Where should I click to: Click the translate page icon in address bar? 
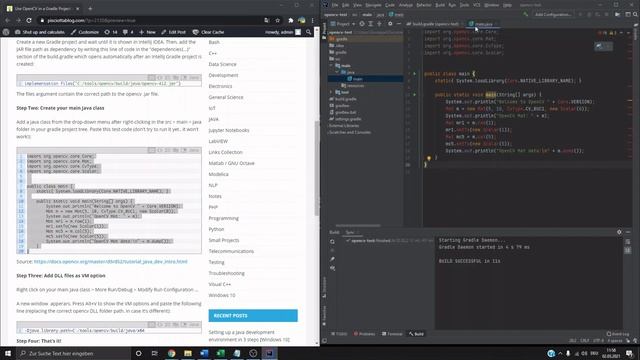(x=267, y=20)
